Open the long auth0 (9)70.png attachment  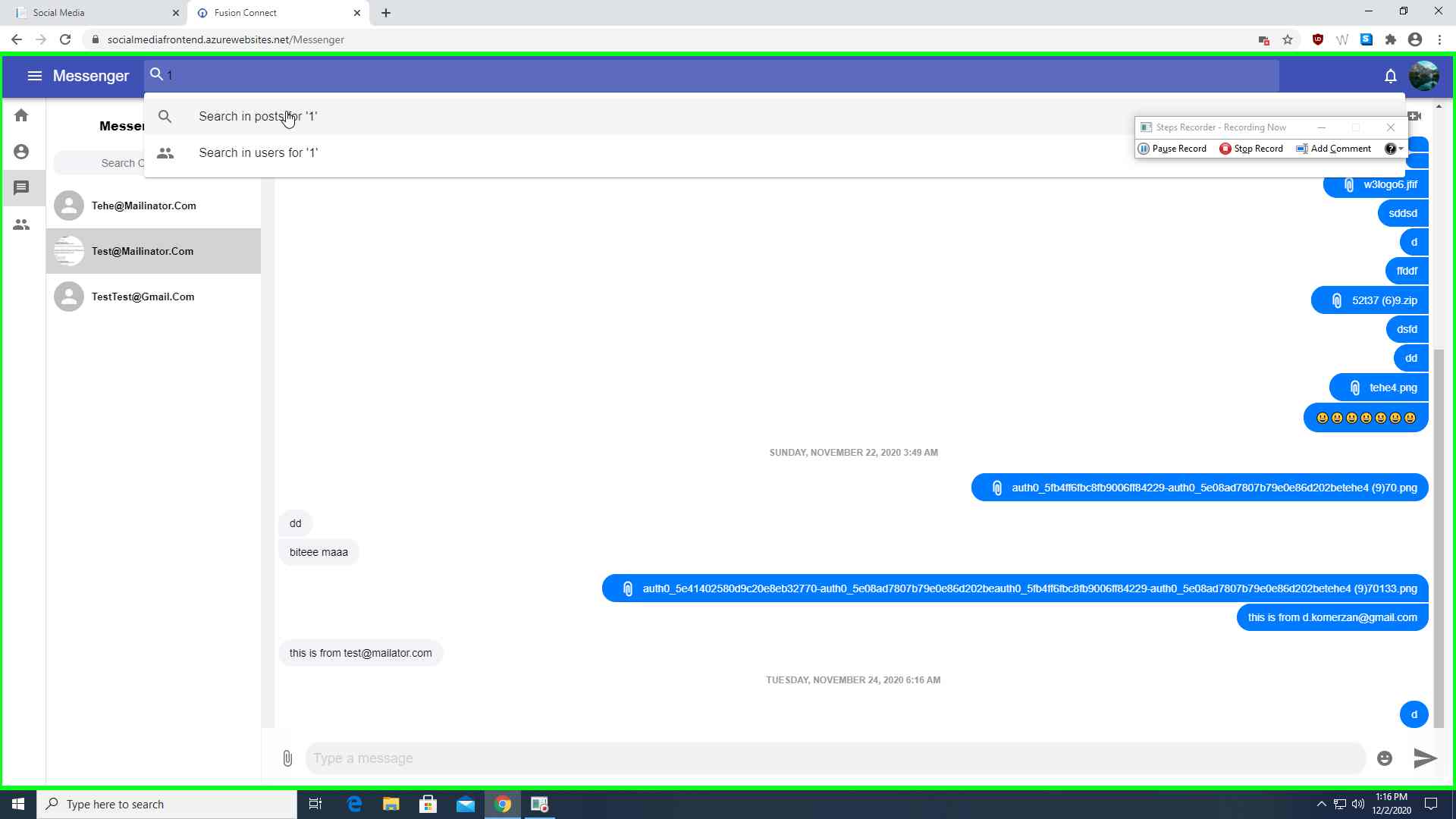point(1200,488)
